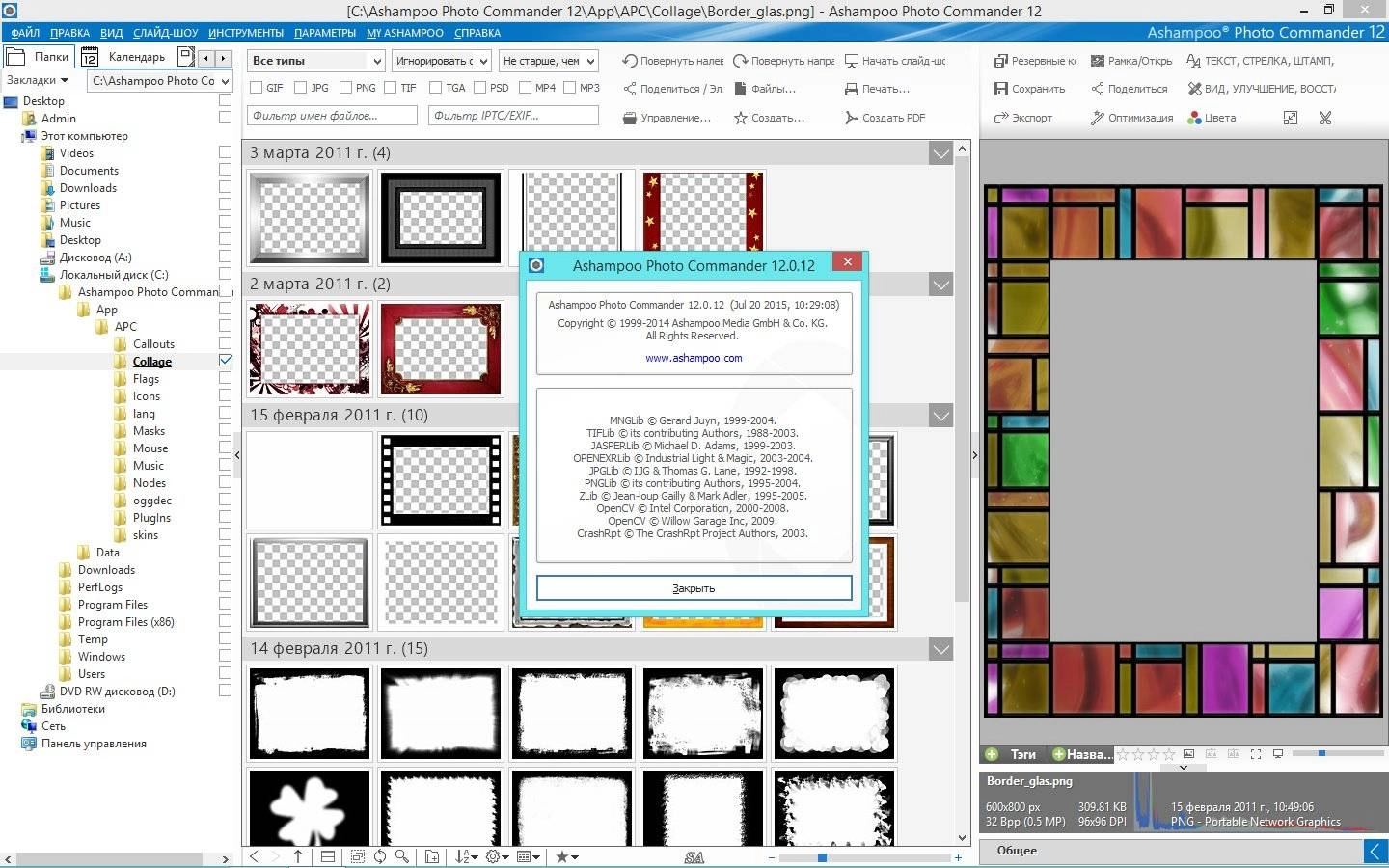
Task: Open the Не старше, чем dropdown
Action: pyautogui.click(x=549, y=61)
